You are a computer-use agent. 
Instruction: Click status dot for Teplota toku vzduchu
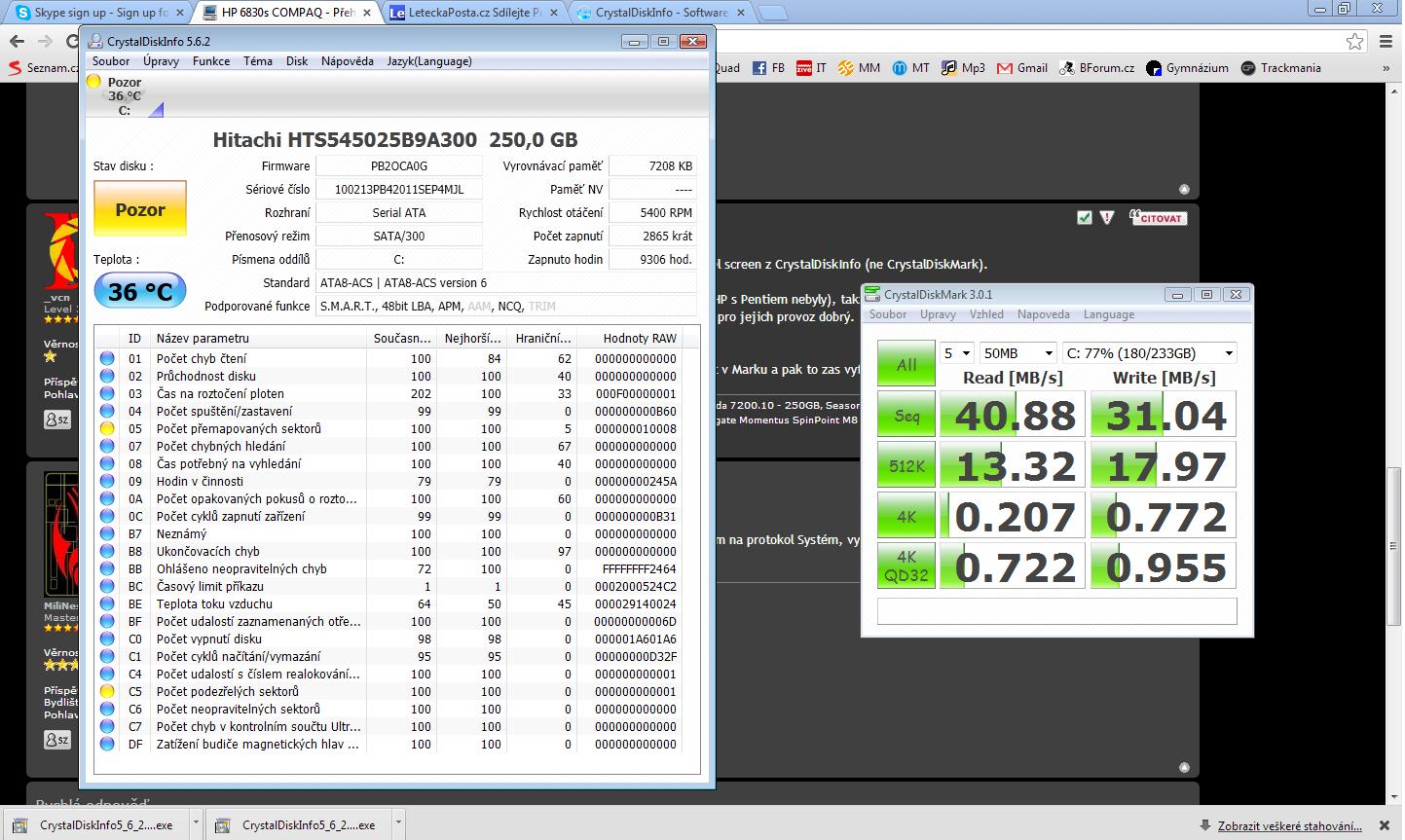click(x=107, y=603)
